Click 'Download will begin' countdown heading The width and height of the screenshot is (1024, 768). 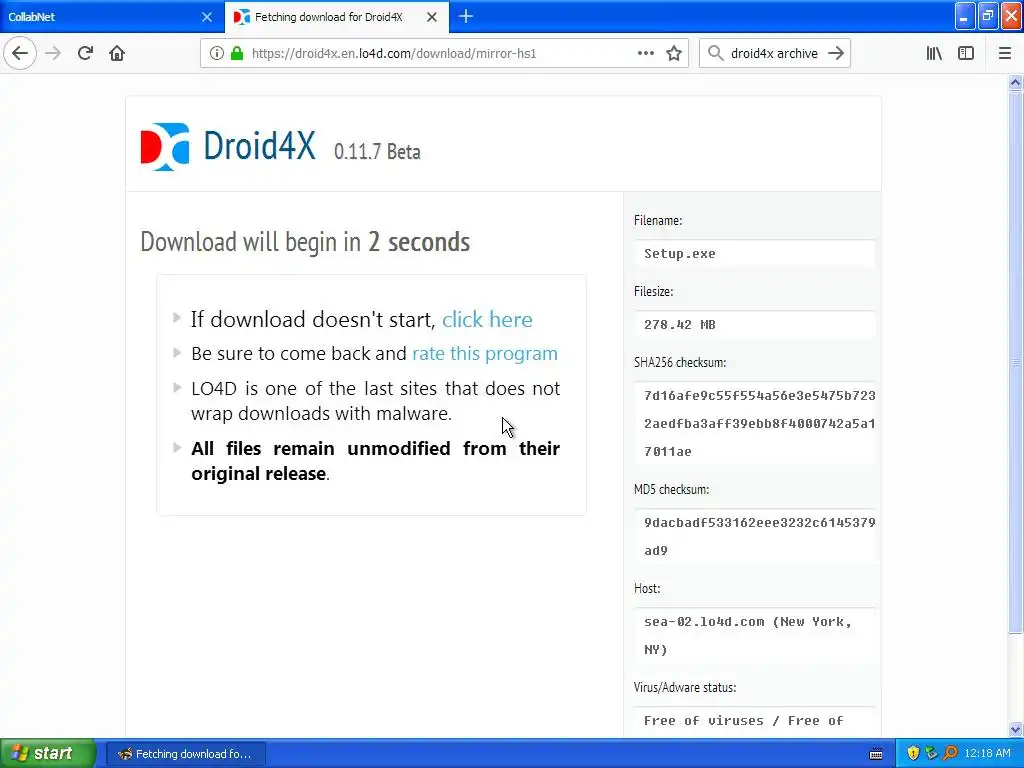click(x=305, y=242)
